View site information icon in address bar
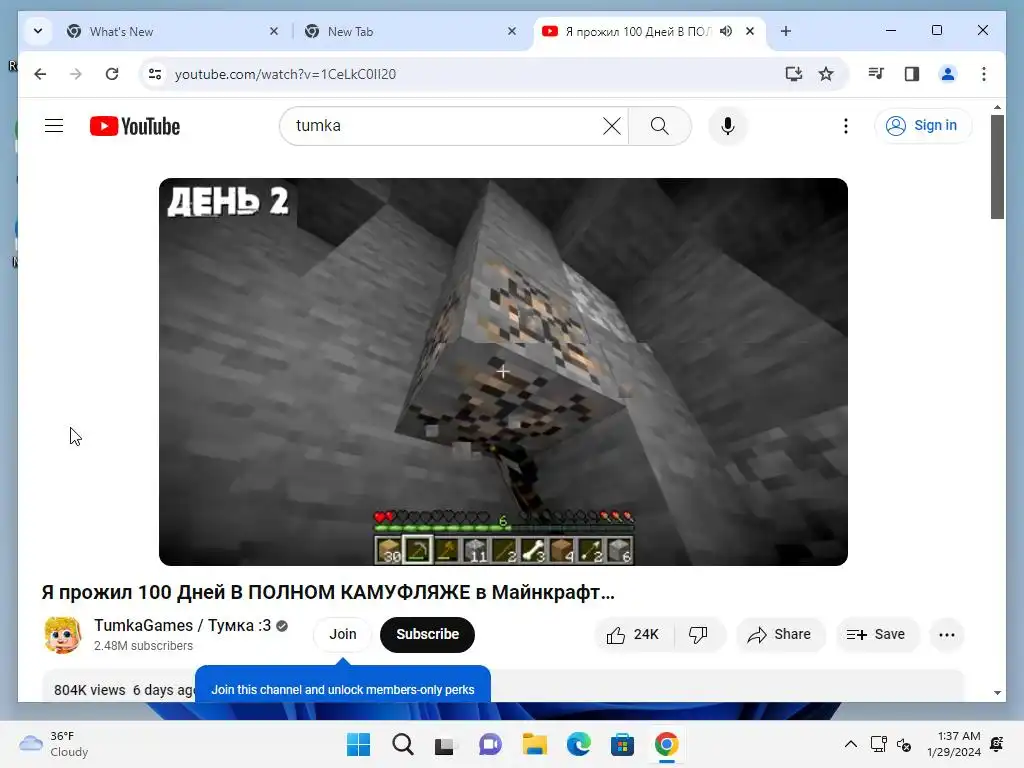The image size is (1024, 768). click(155, 74)
